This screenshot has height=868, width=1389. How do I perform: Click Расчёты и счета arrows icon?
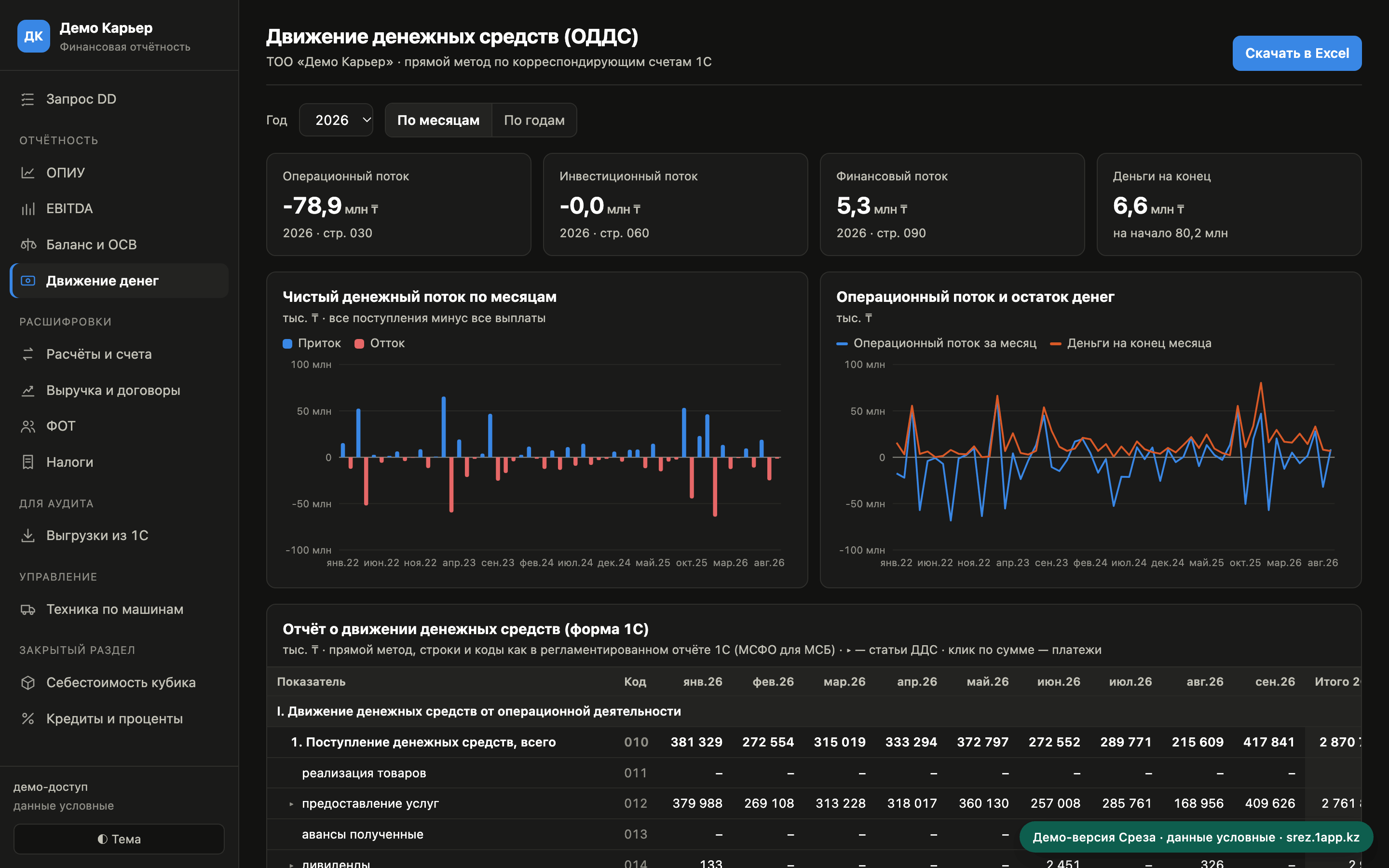point(27,354)
